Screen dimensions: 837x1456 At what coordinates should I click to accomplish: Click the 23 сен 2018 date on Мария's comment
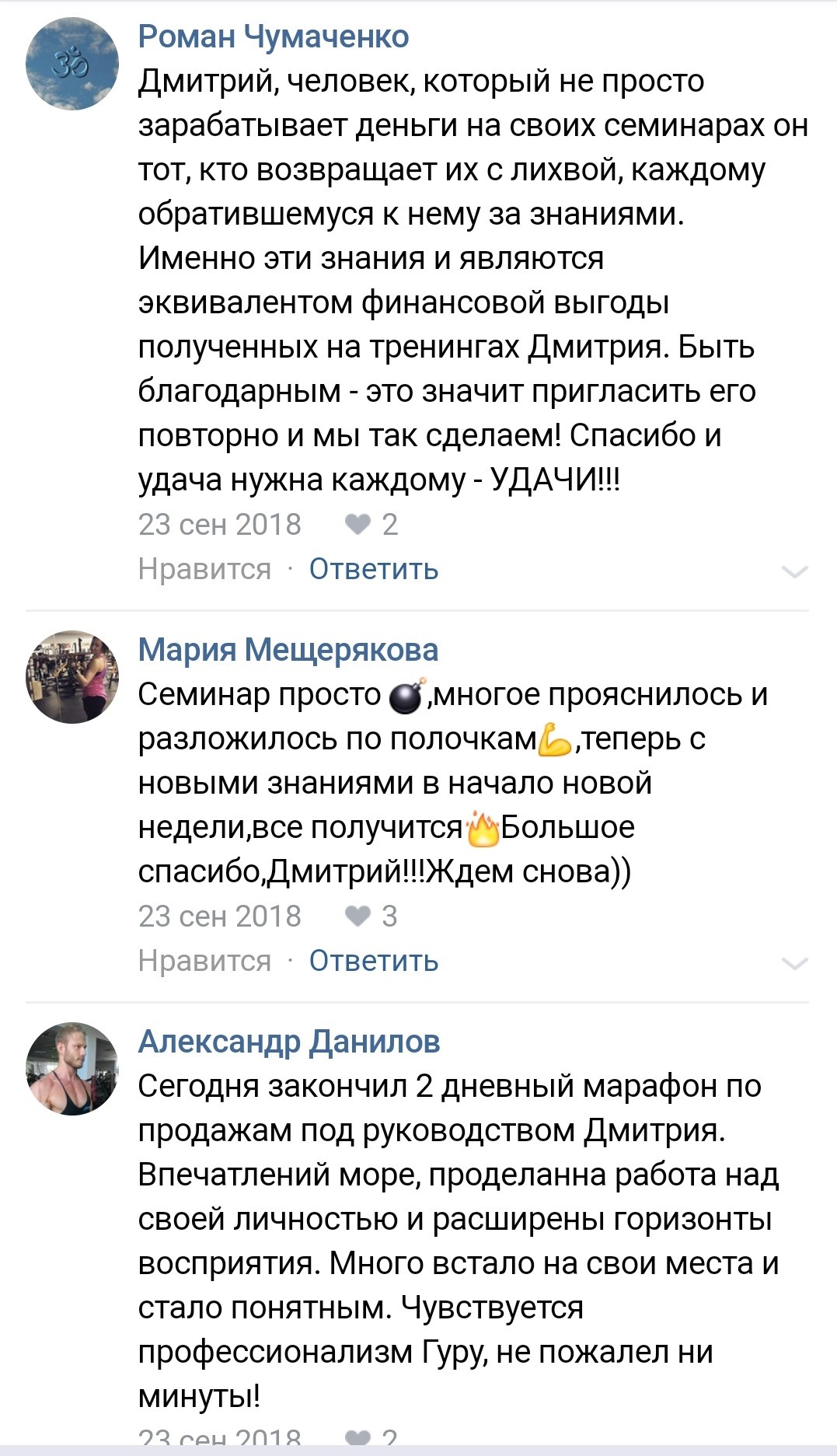pos(220,917)
